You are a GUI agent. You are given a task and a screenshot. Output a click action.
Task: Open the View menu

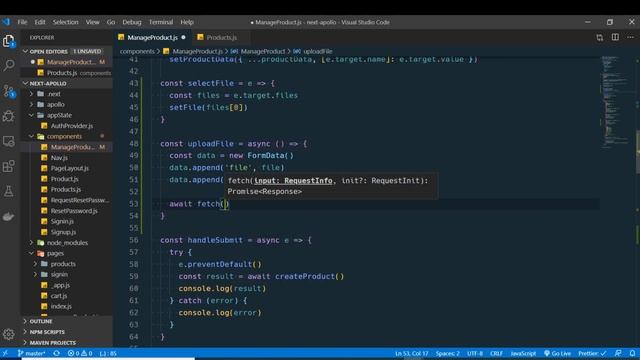click(93, 22)
